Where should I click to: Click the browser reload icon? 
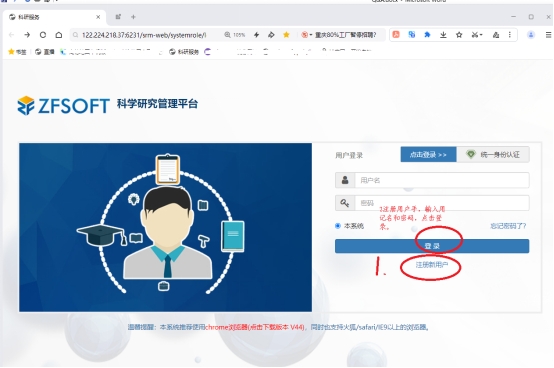pos(43,35)
